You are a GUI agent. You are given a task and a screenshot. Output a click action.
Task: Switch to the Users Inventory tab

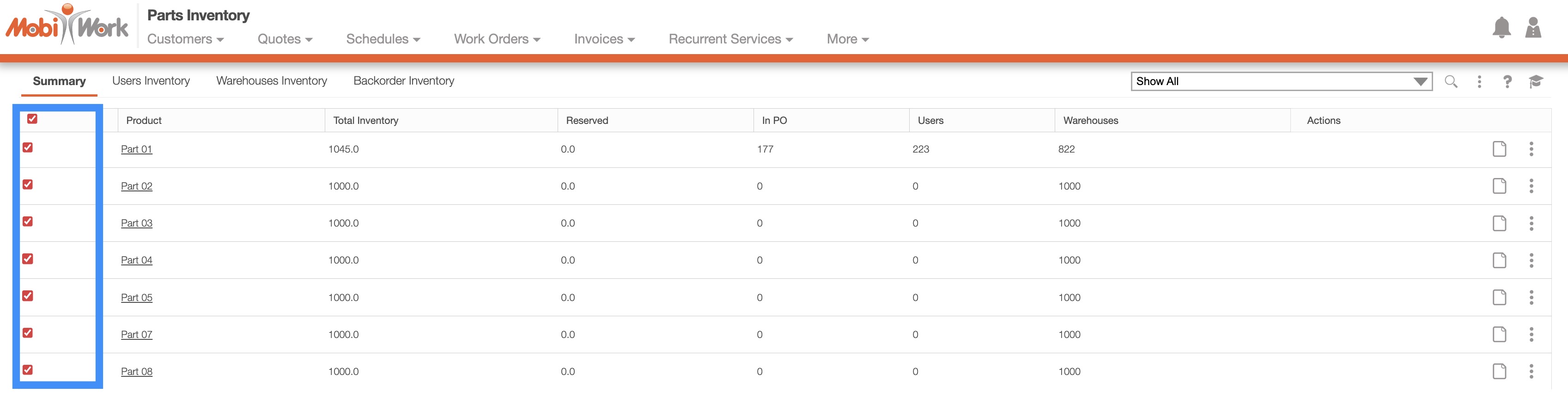[151, 81]
